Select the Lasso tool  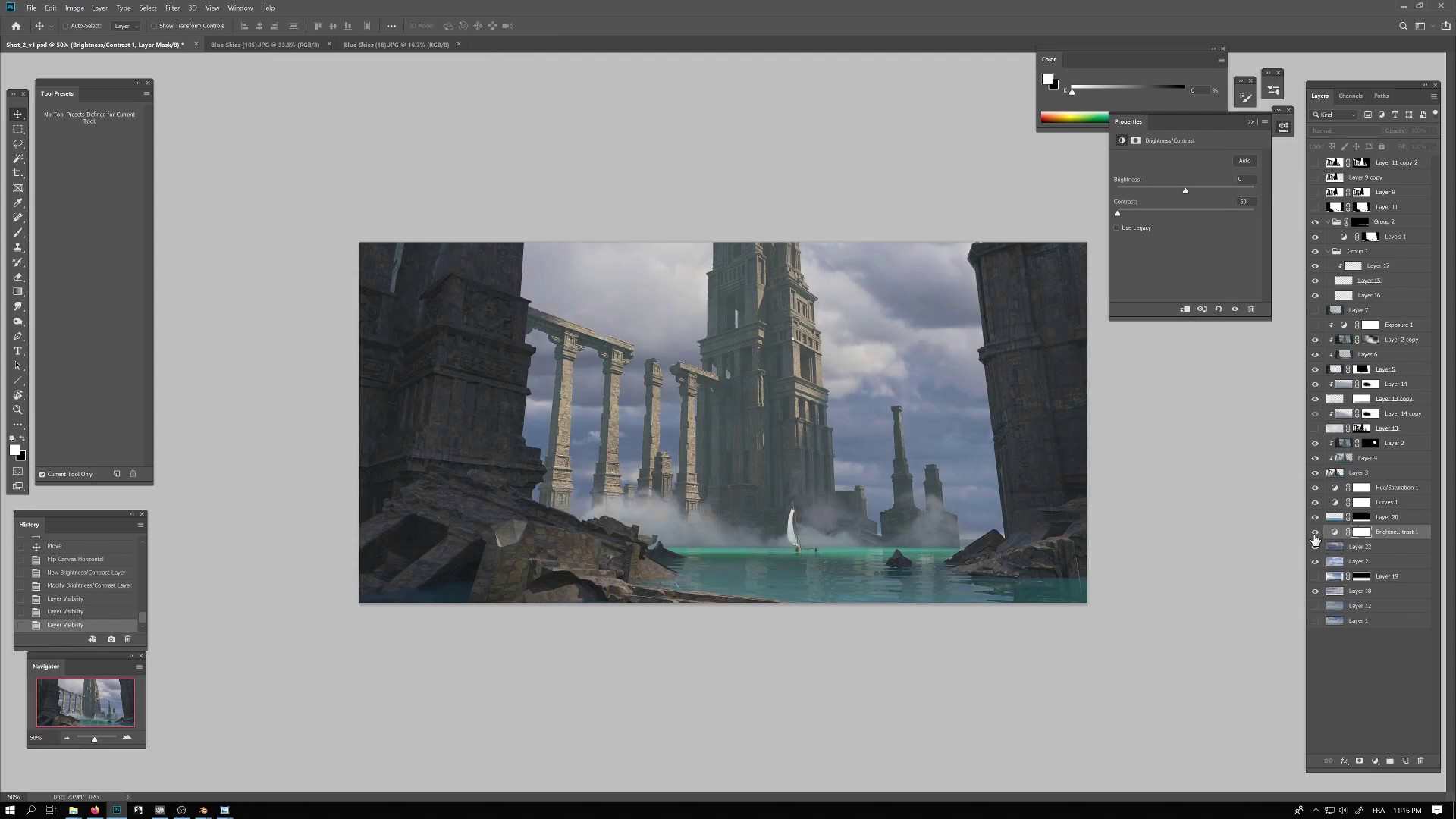pos(18,144)
